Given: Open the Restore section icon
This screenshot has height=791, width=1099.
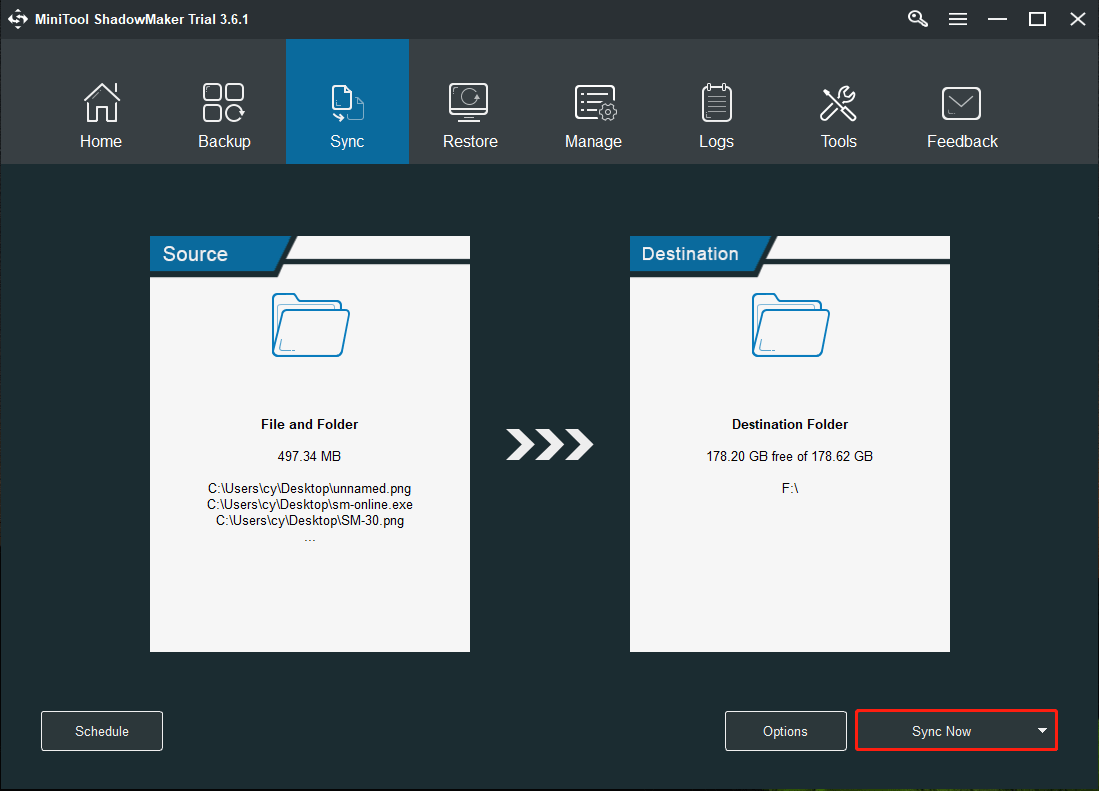Looking at the screenshot, I should click(x=469, y=104).
